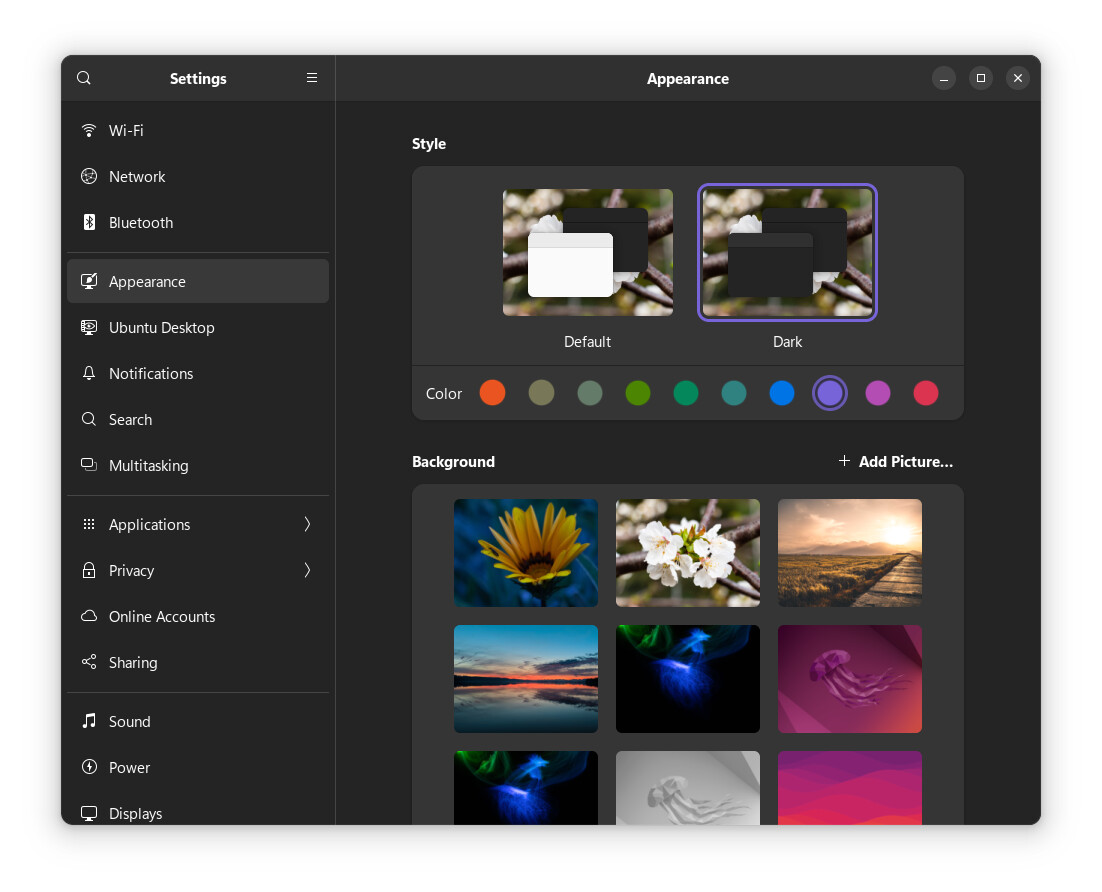
Task: Click the Displays monitor icon
Action: pos(89,813)
